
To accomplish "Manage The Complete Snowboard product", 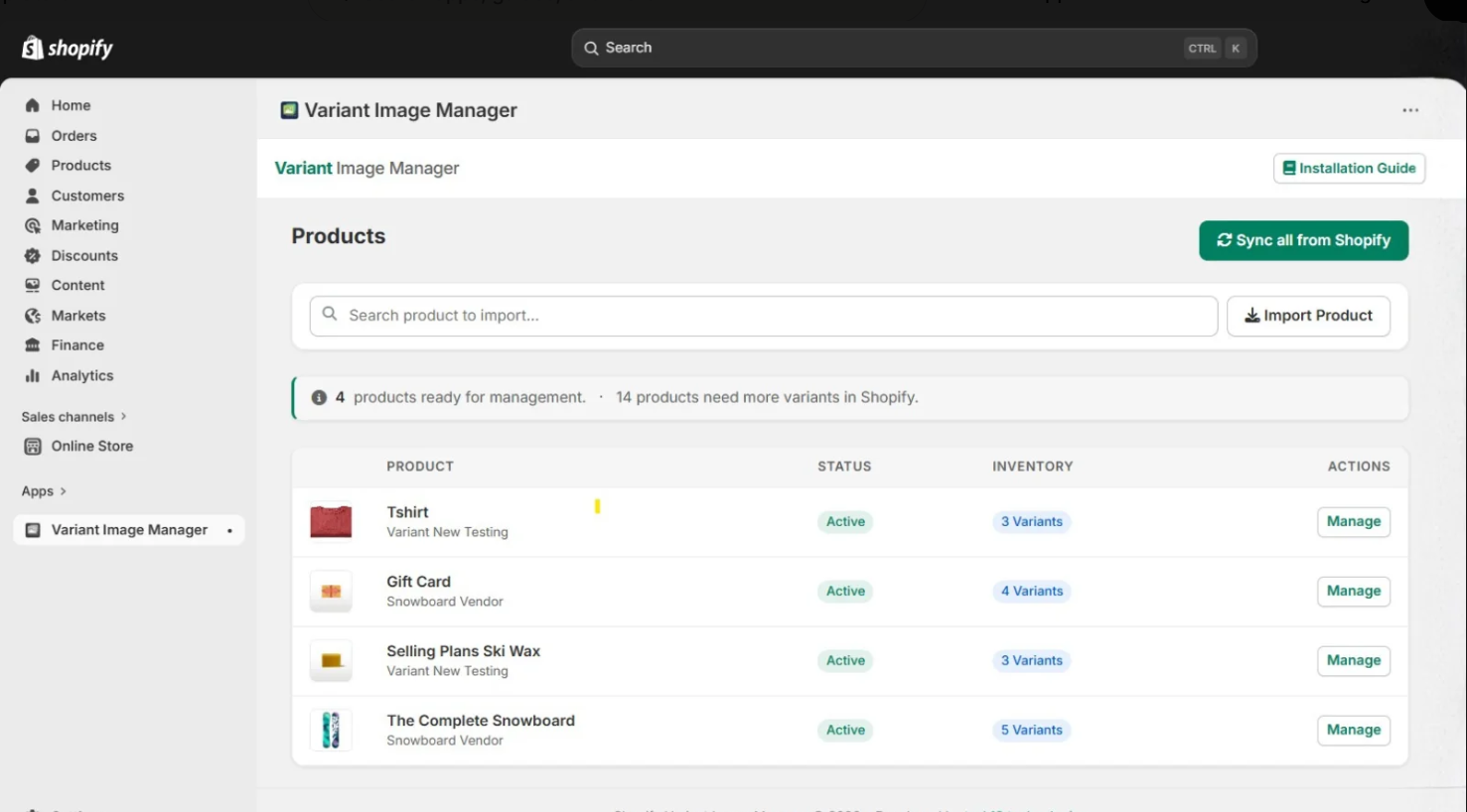I will pyautogui.click(x=1354, y=730).
